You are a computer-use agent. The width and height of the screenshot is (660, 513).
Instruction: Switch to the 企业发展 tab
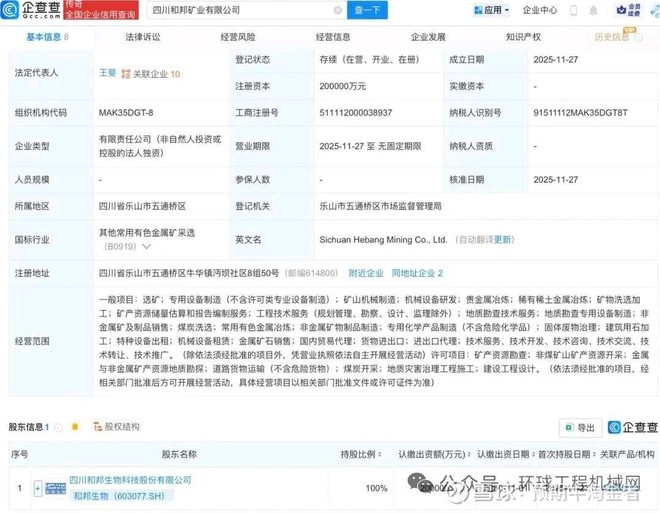point(428,37)
